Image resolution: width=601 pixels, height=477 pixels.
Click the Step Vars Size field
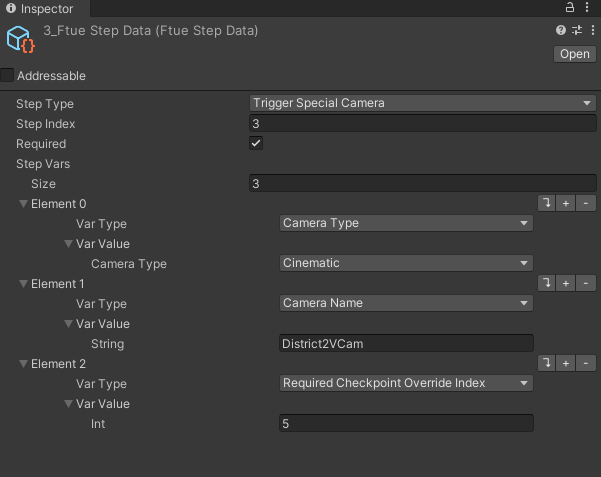tap(423, 184)
